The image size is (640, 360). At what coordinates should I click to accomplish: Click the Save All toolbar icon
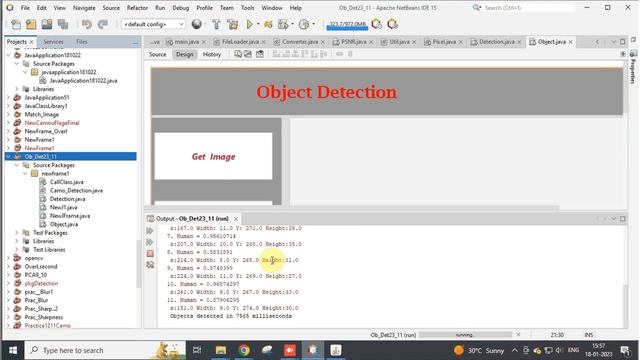click(x=63, y=24)
